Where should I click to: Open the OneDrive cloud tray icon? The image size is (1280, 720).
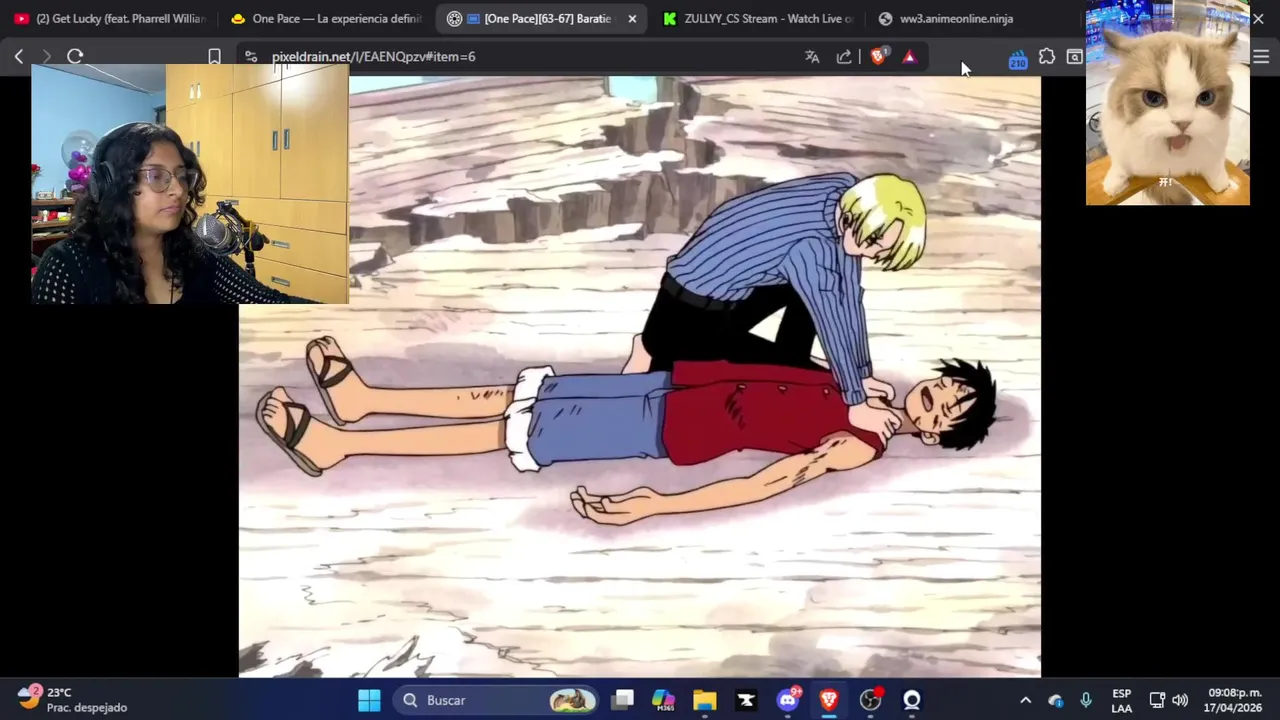tap(1056, 700)
